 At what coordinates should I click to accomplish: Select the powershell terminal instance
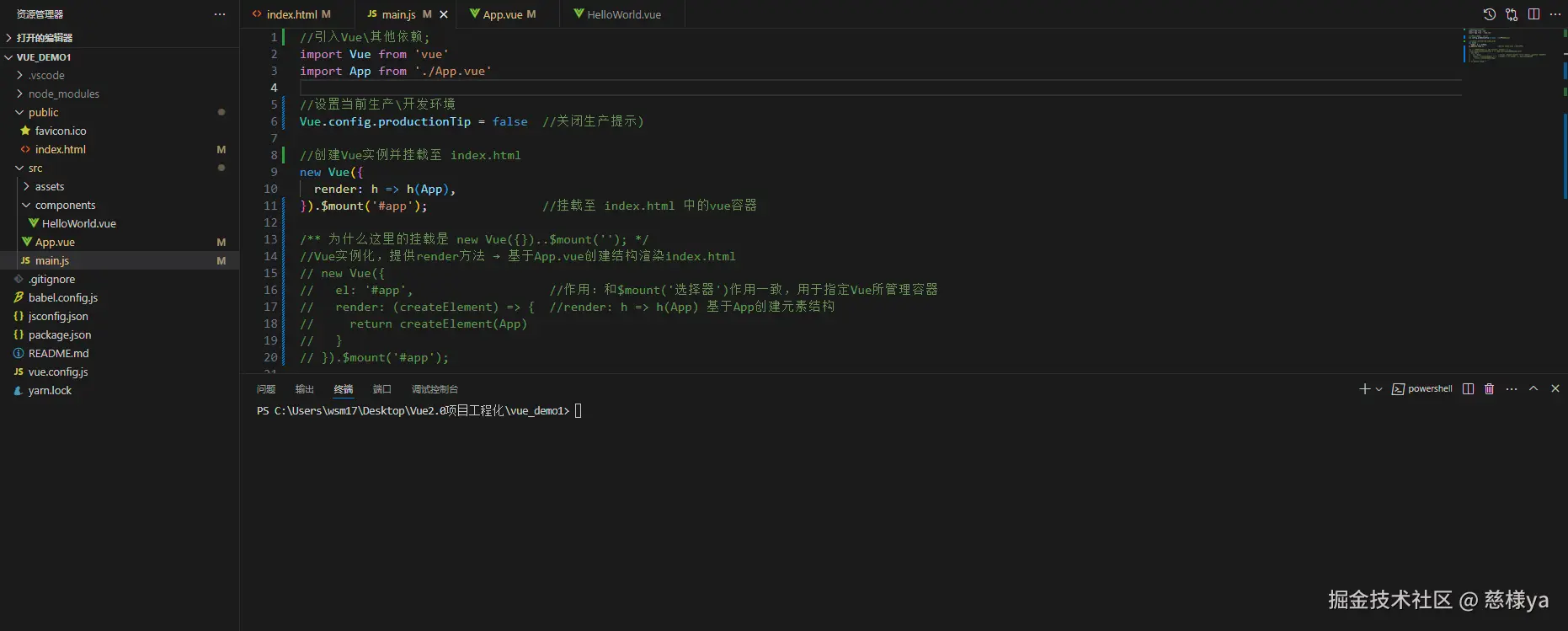[x=1422, y=389]
